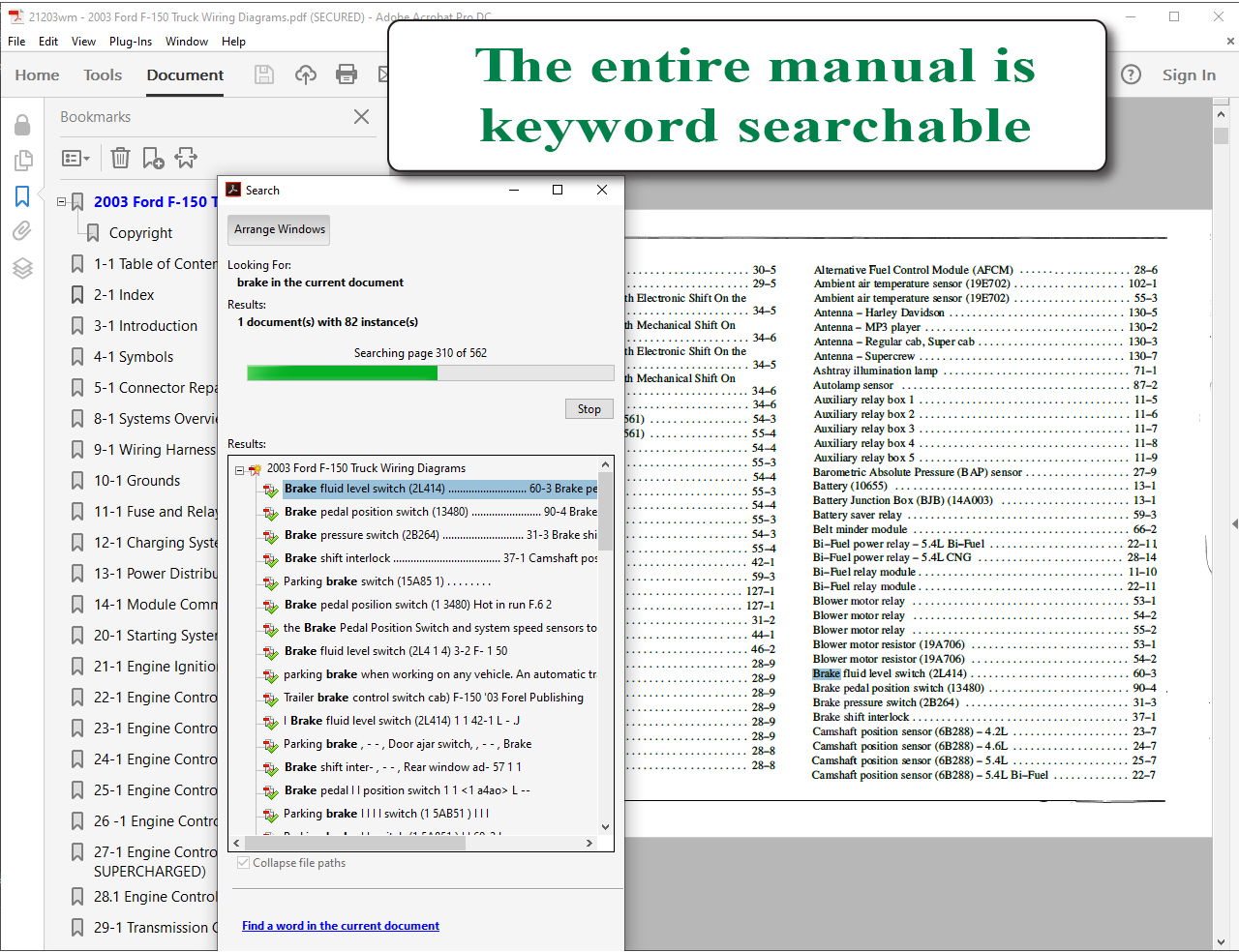The width and height of the screenshot is (1239, 952).
Task: Click highlighted Brake word in document
Action: 826,673
